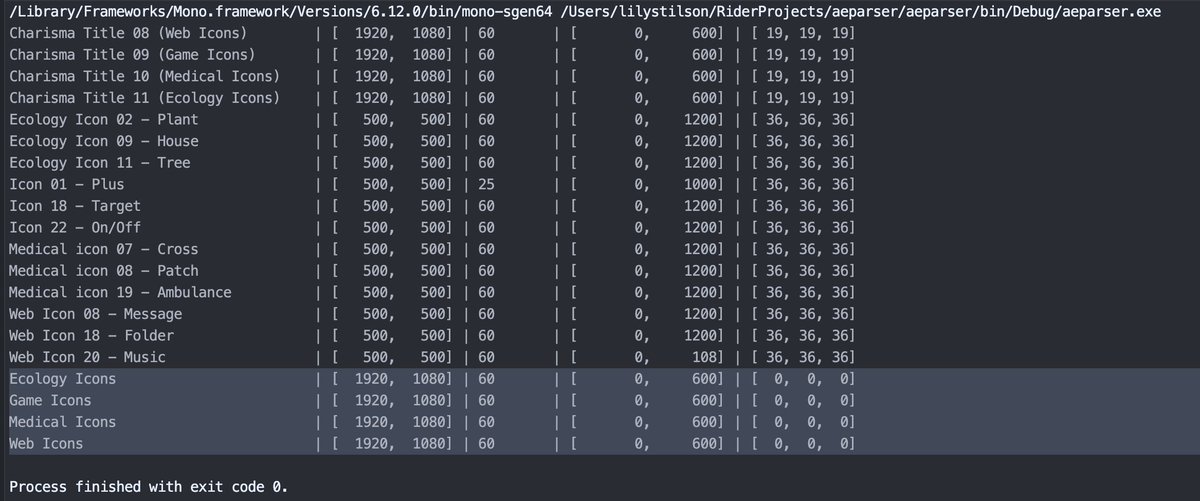Click the highlighted 'Web Icons' row name
The image size is (1200, 501).
pyautogui.click(x=46, y=443)
